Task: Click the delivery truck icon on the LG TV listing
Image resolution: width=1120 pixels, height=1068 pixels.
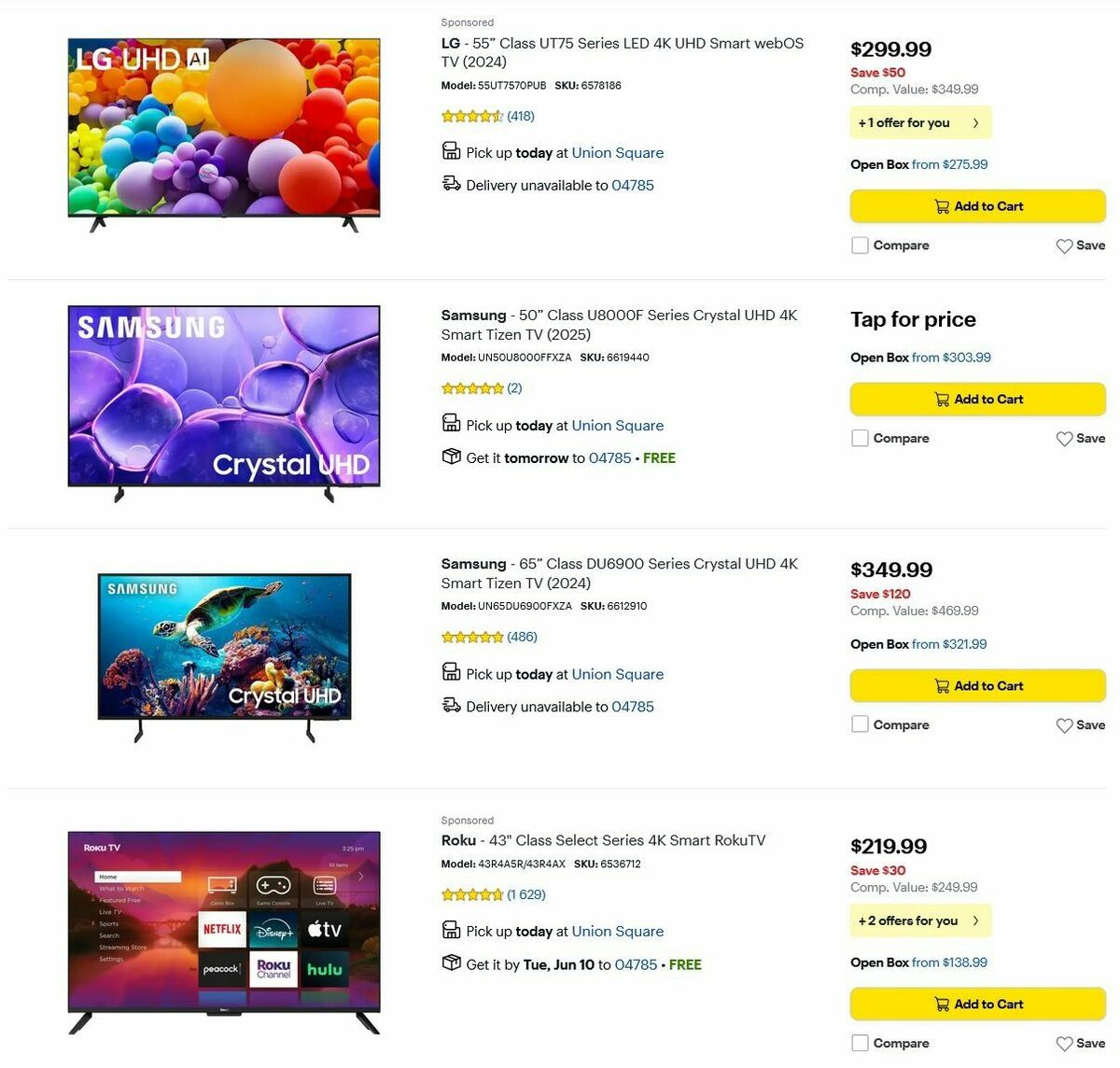Action: coord(452,183)
